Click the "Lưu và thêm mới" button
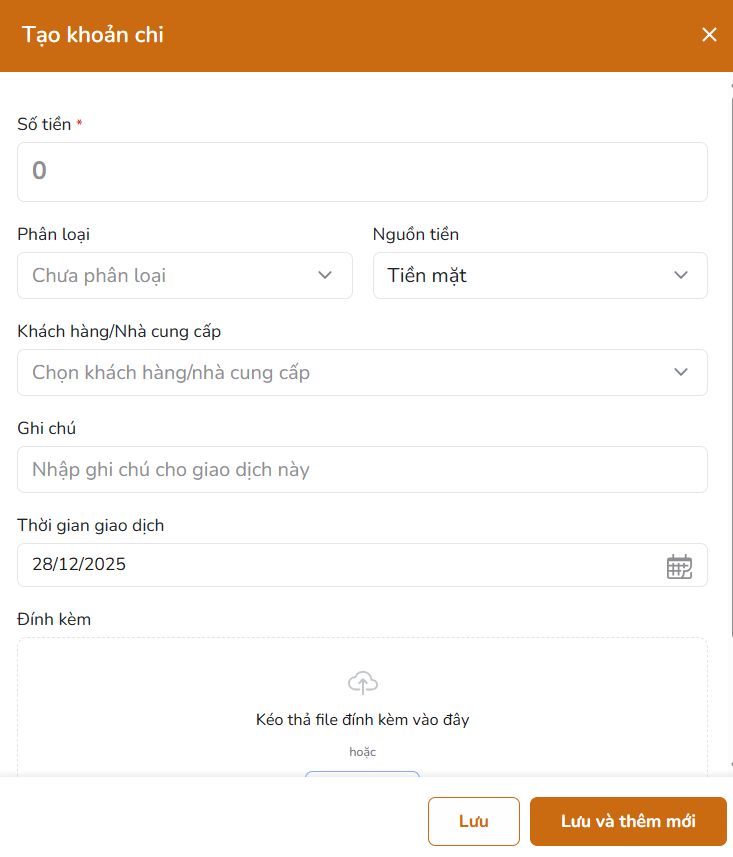Screen dimensions: 733x857 pos(628,821)
